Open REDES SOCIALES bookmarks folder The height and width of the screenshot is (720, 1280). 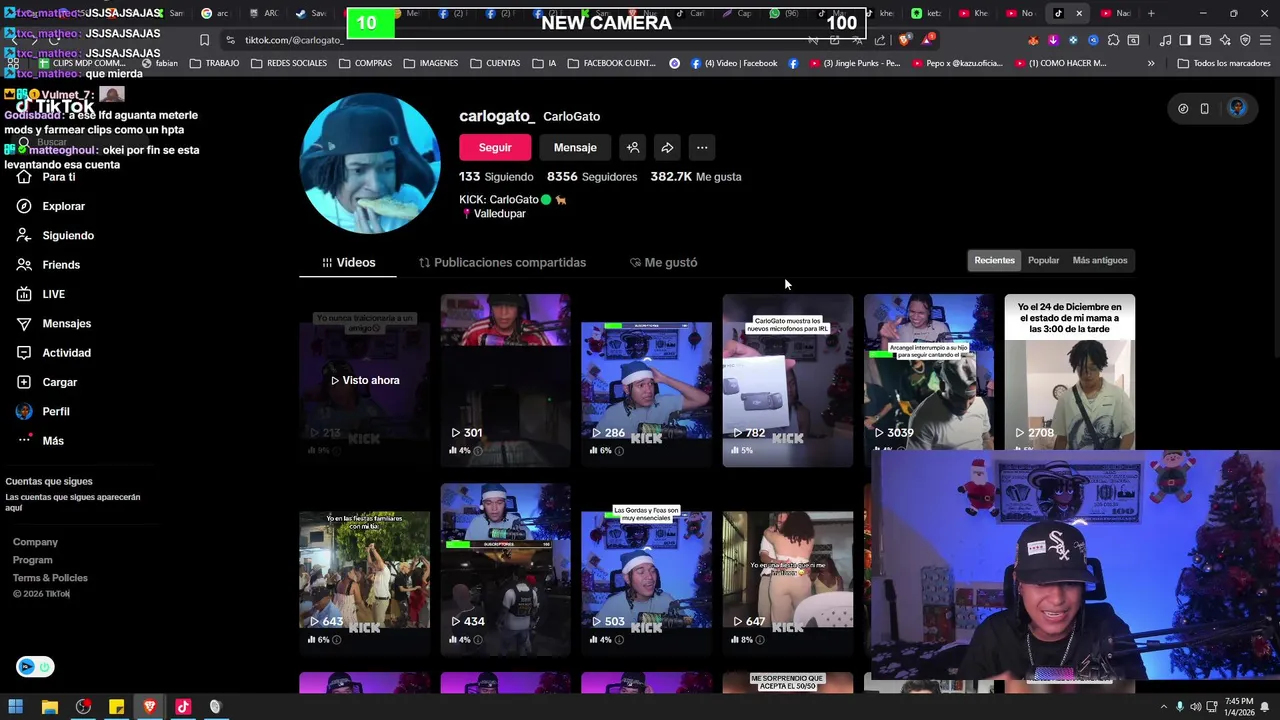(289, 63)
